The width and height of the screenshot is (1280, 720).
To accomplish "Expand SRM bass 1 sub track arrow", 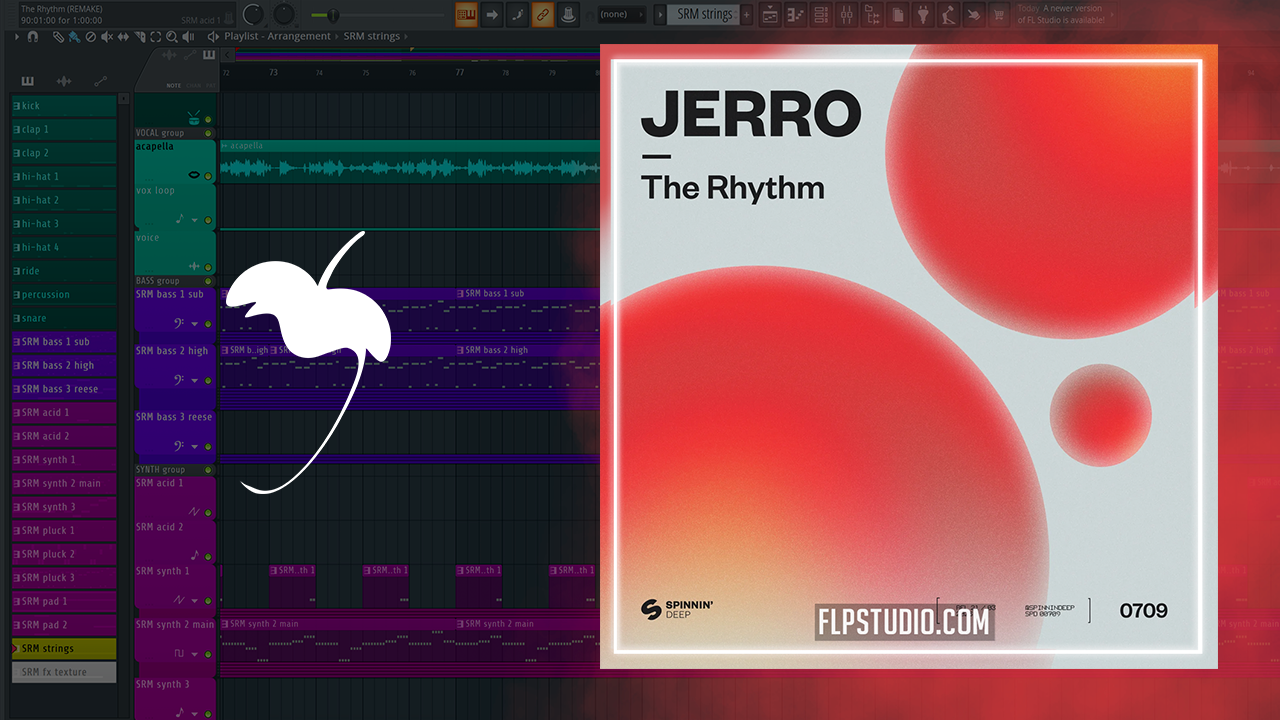I will coord(194,324).
